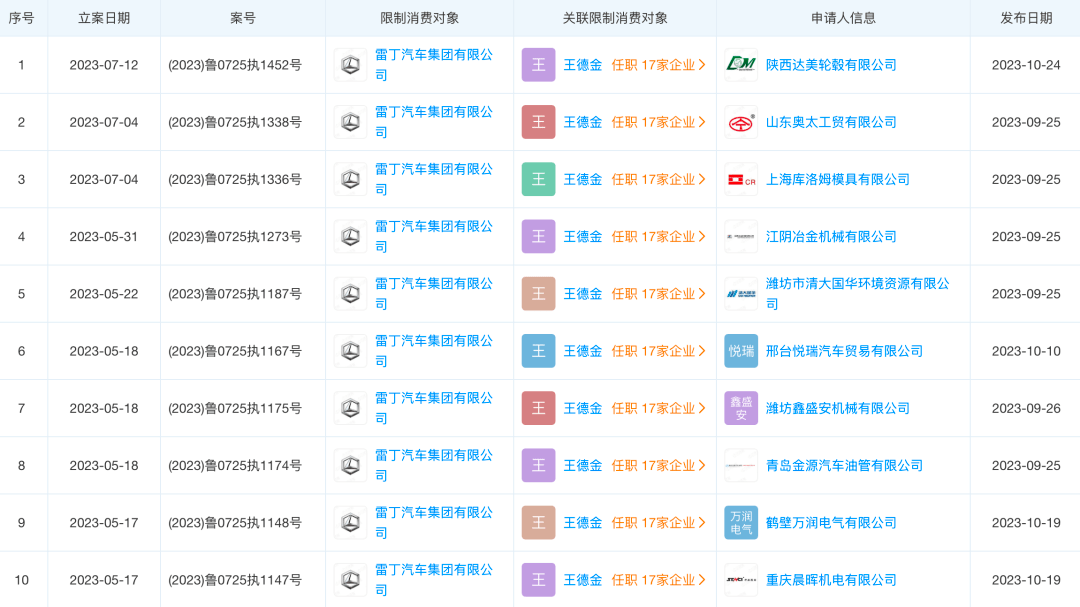Open 潍坊市清大国华环境资源有限公司 link
Viewport: 1080px width, 607px height.
pos(857,284)
